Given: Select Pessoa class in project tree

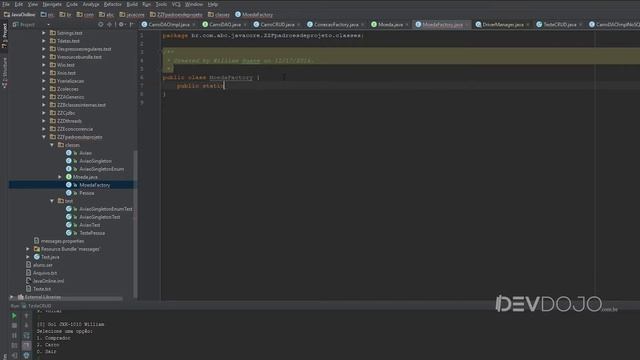Looking at the screenshot, I should tap(87, 193).
